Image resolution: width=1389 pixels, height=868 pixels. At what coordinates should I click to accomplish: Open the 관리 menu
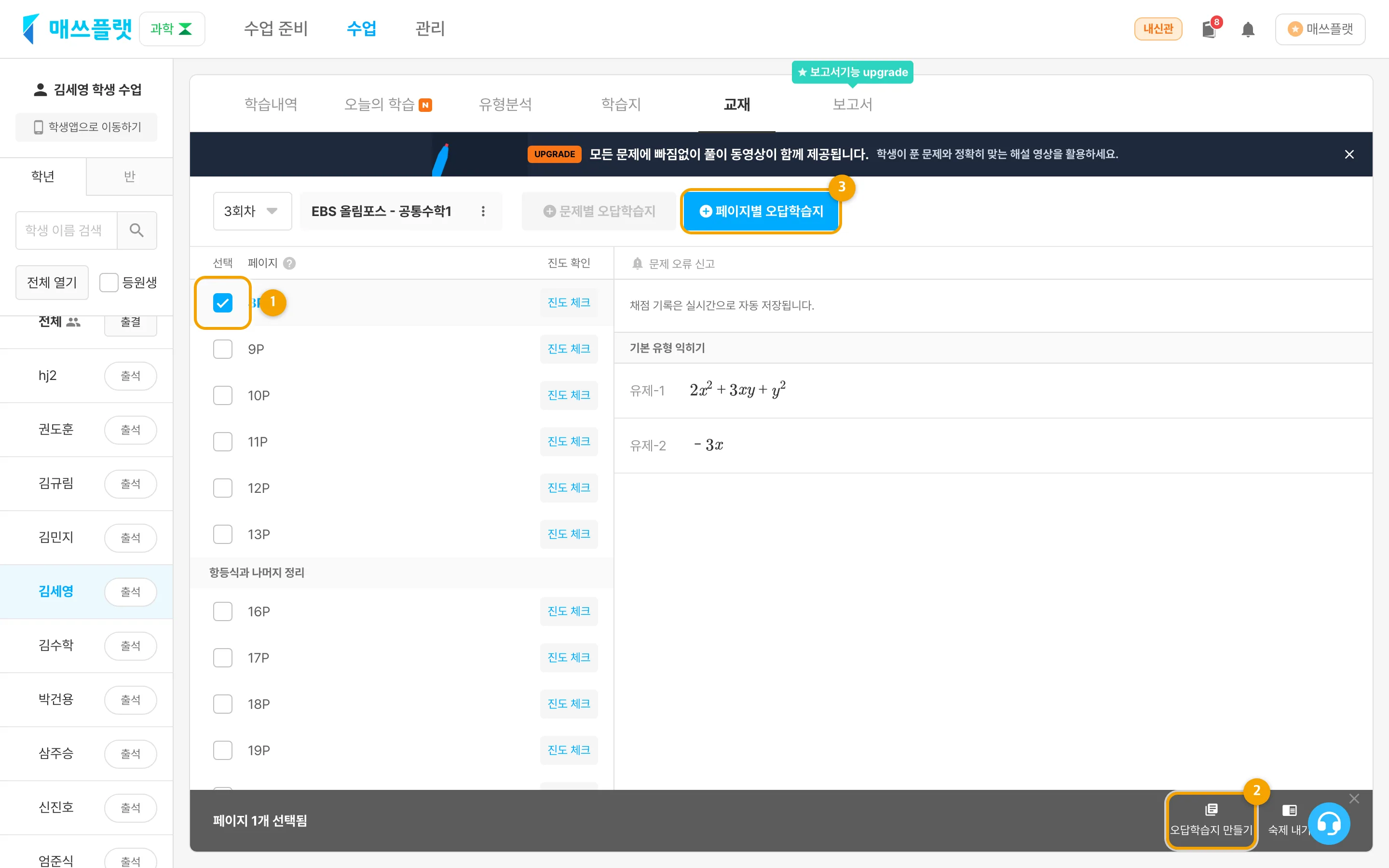(x=430, y=29)
